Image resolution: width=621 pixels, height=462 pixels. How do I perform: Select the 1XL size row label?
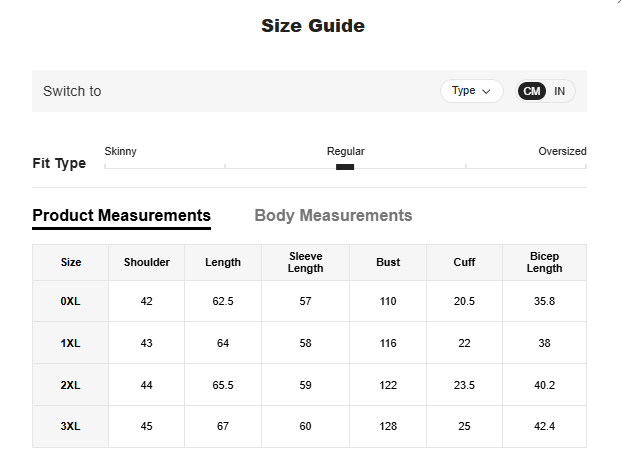71,343
